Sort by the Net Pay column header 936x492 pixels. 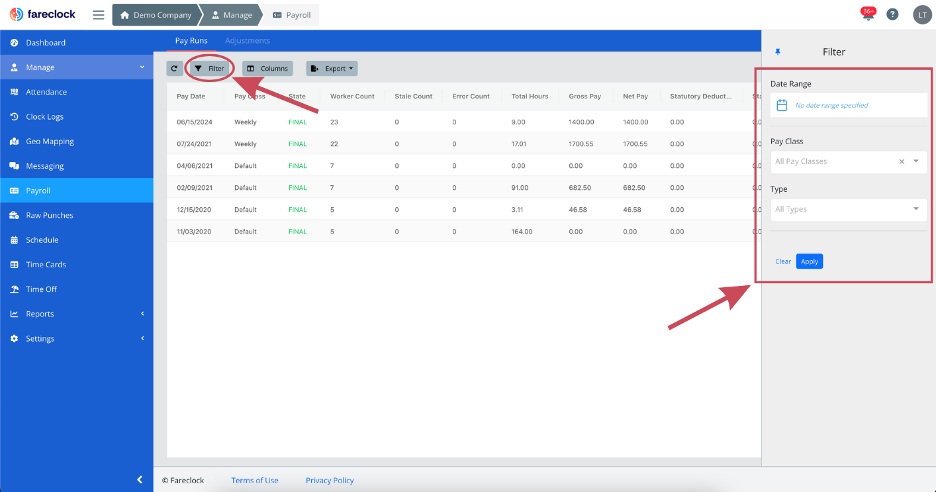pos(635,96)
